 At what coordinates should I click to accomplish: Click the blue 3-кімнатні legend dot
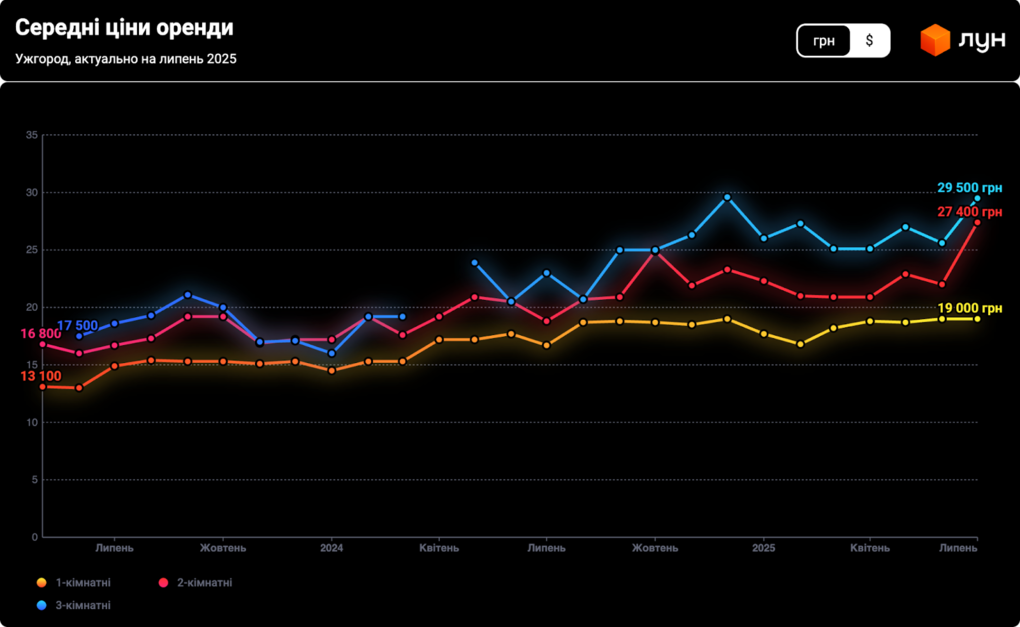click(41, 605)
